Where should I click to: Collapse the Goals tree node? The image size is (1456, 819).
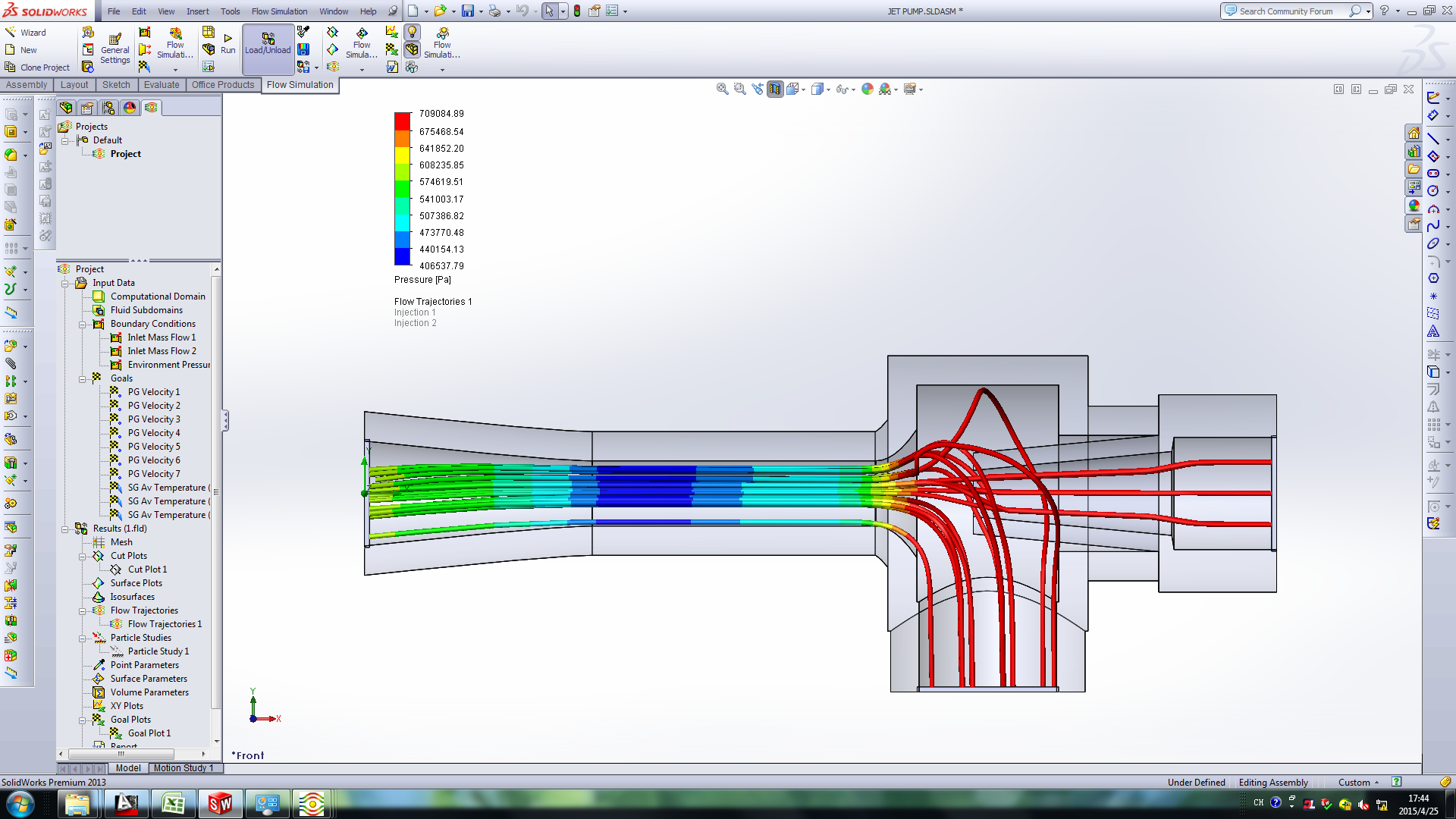(x=83, y=379)
